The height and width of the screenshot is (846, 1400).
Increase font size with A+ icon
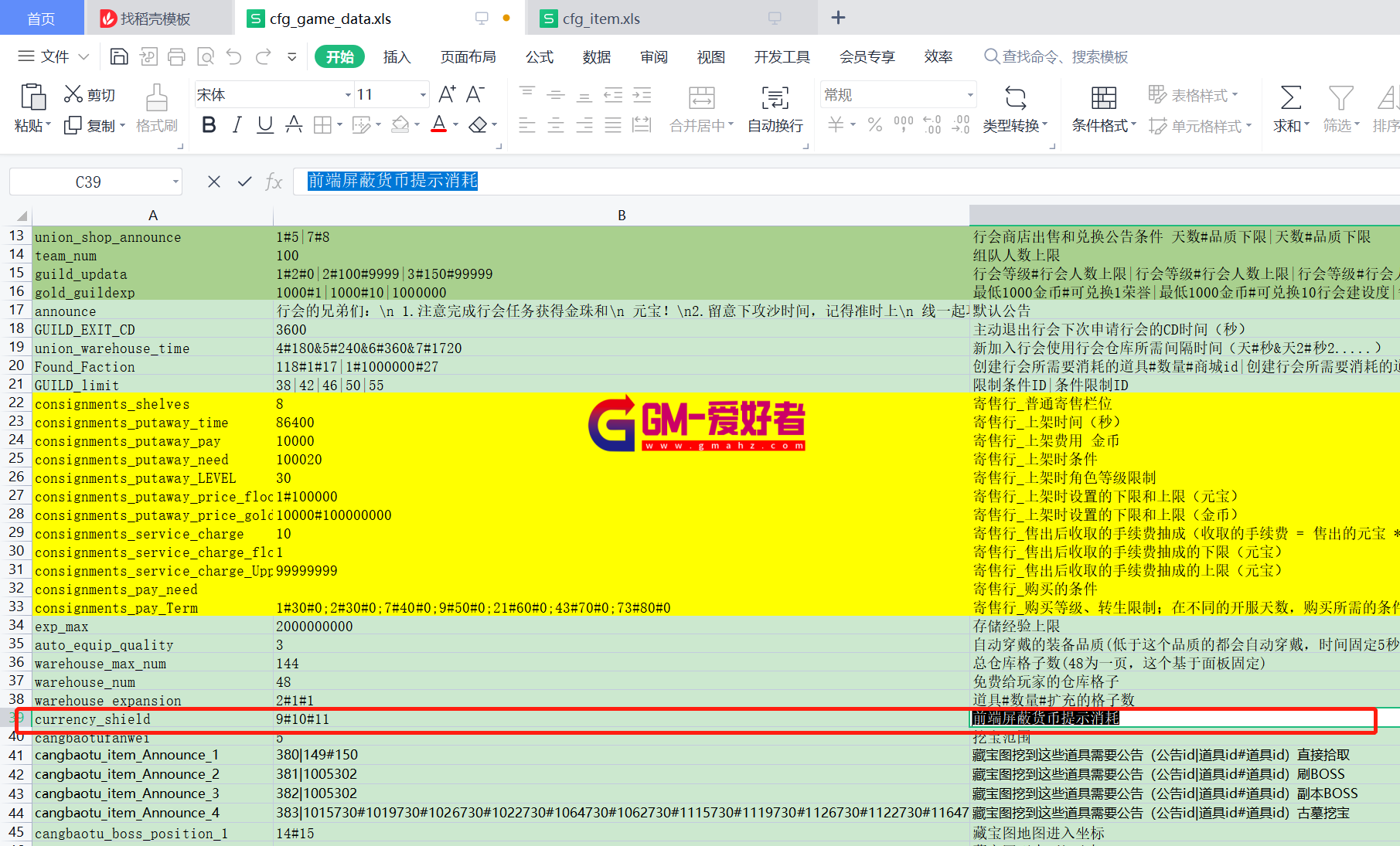coord(447,94)
